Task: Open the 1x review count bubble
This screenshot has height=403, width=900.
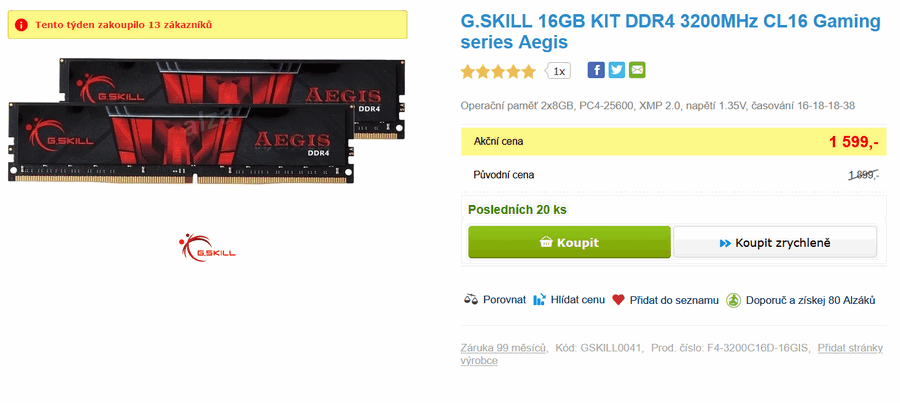Action: click(558, 71)
